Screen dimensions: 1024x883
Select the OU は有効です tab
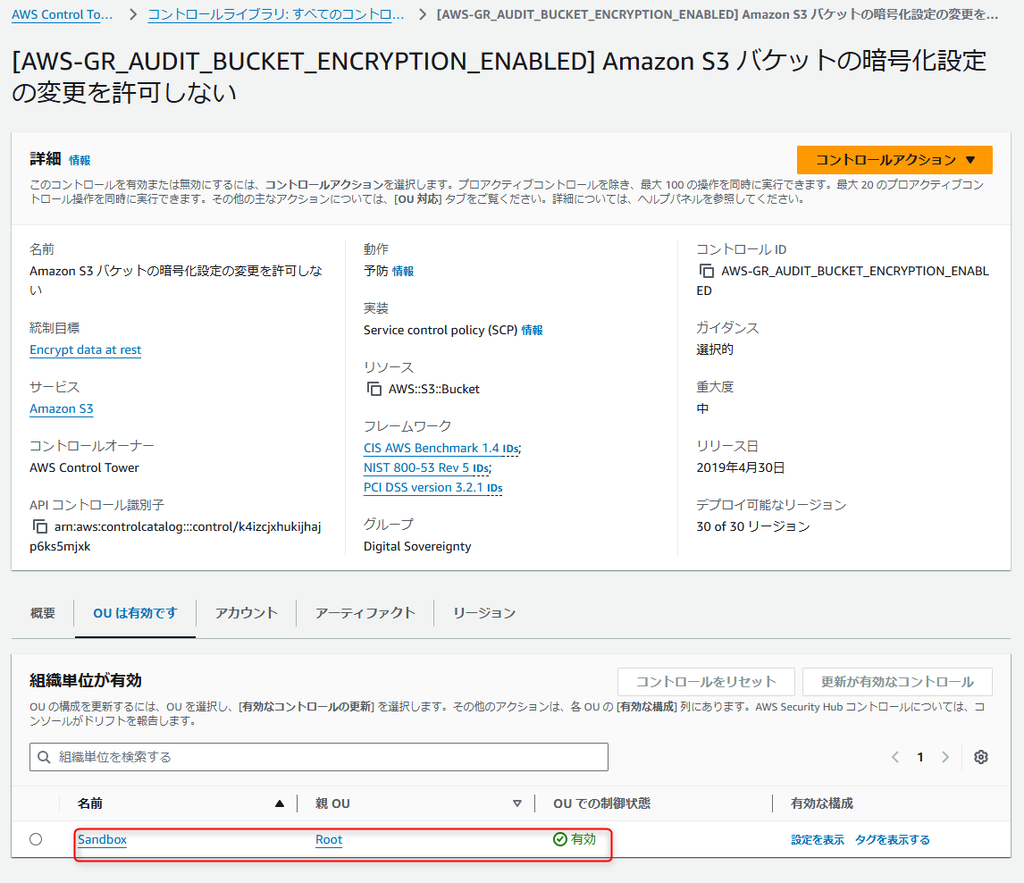(x=135, y=613)
